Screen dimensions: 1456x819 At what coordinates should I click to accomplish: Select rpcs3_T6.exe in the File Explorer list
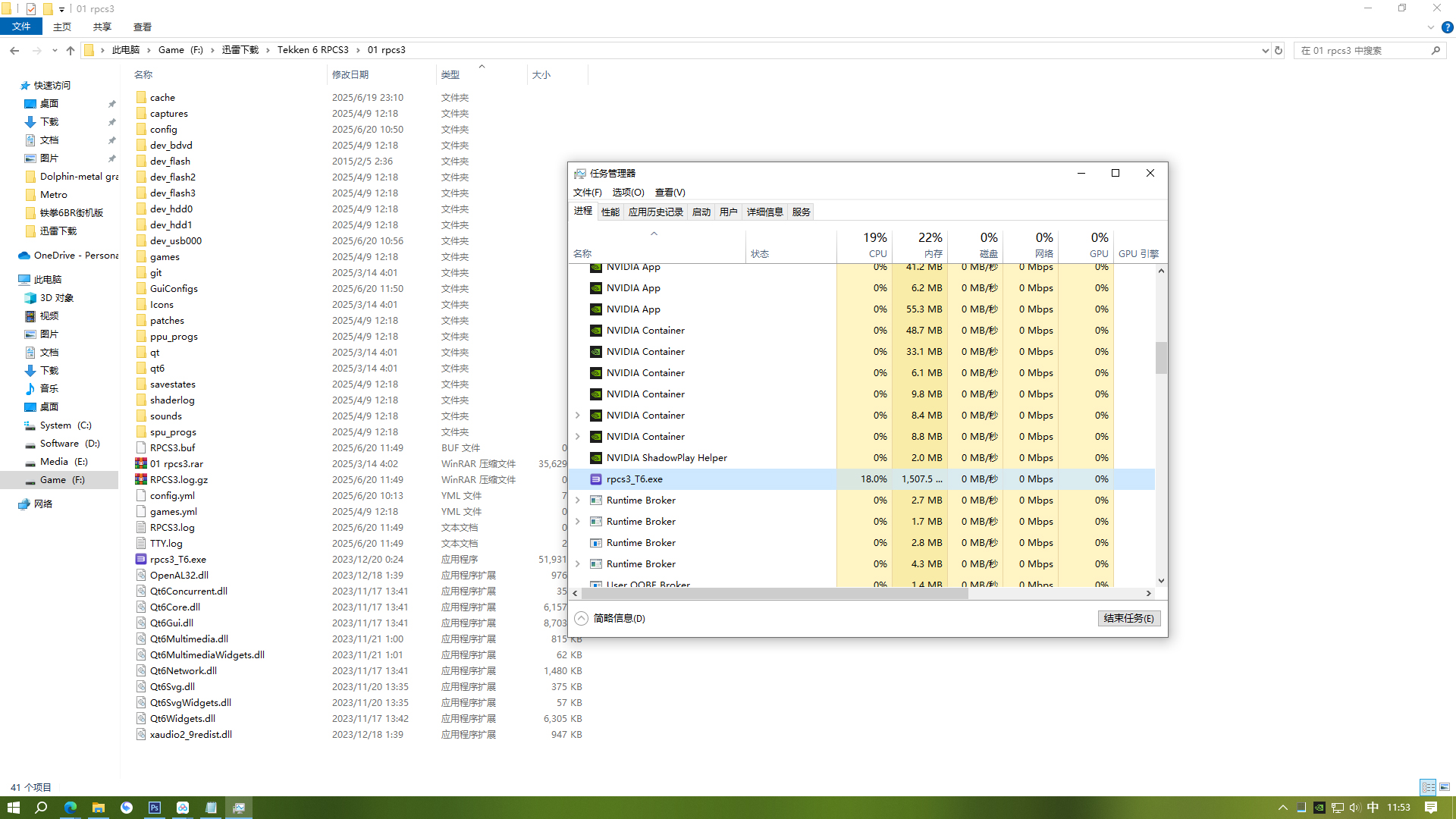point(177,559)
